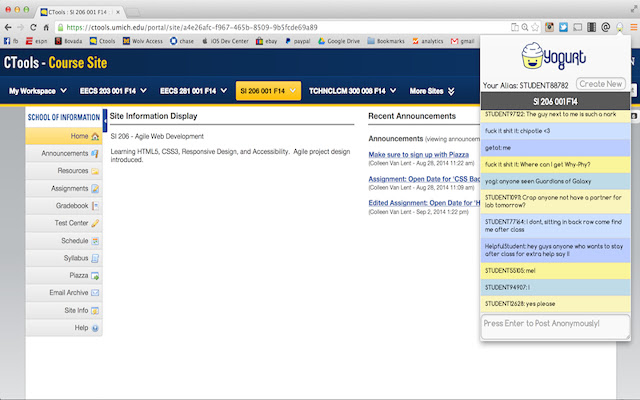Switch to the SI 206 001 F14 tab
The image size is (640, 400).
(268, 91)
